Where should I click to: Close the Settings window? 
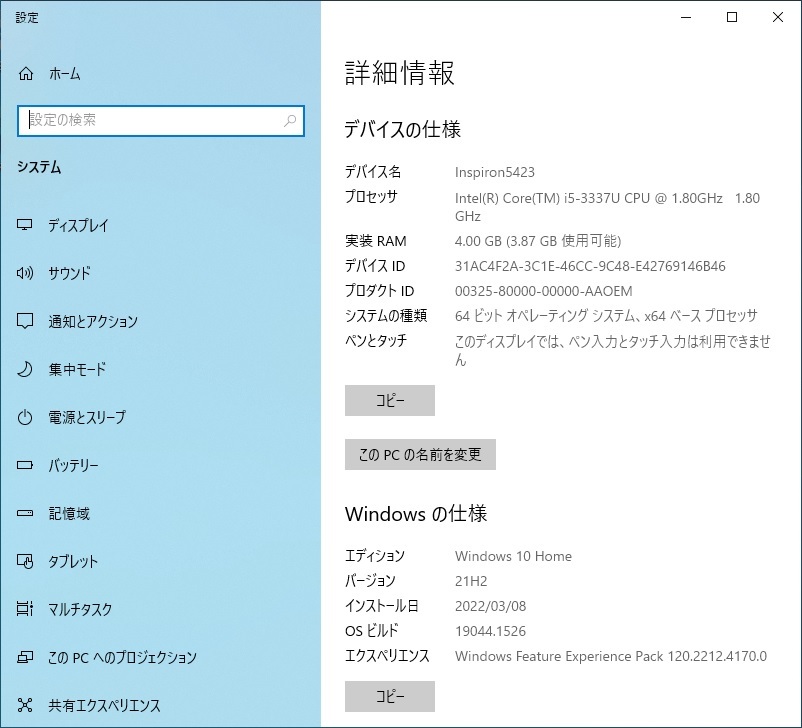778,17
